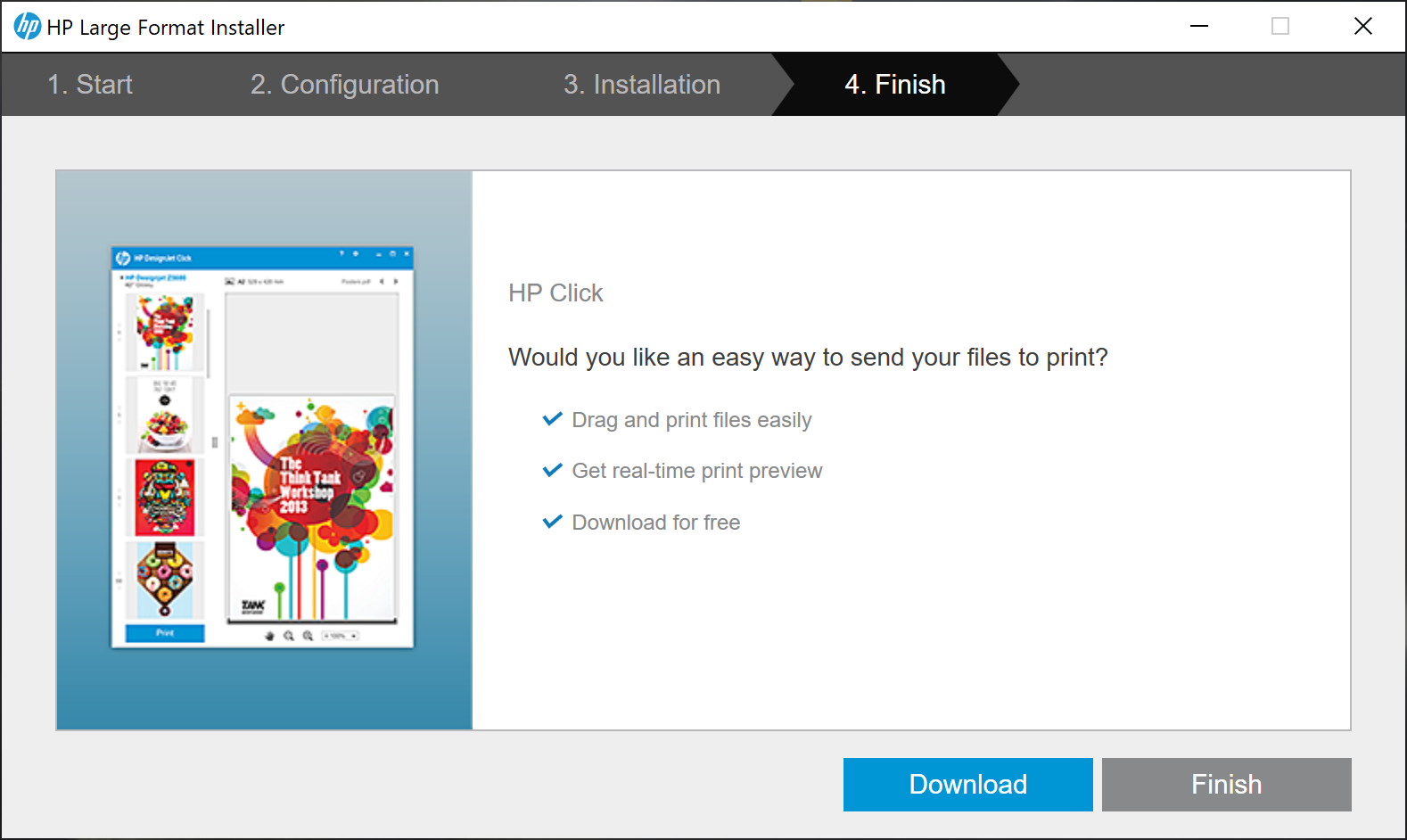Close the HP Large Format Installer window
The height and width of the screenshot is (840, 1407).
click(x=1363, y=27)
